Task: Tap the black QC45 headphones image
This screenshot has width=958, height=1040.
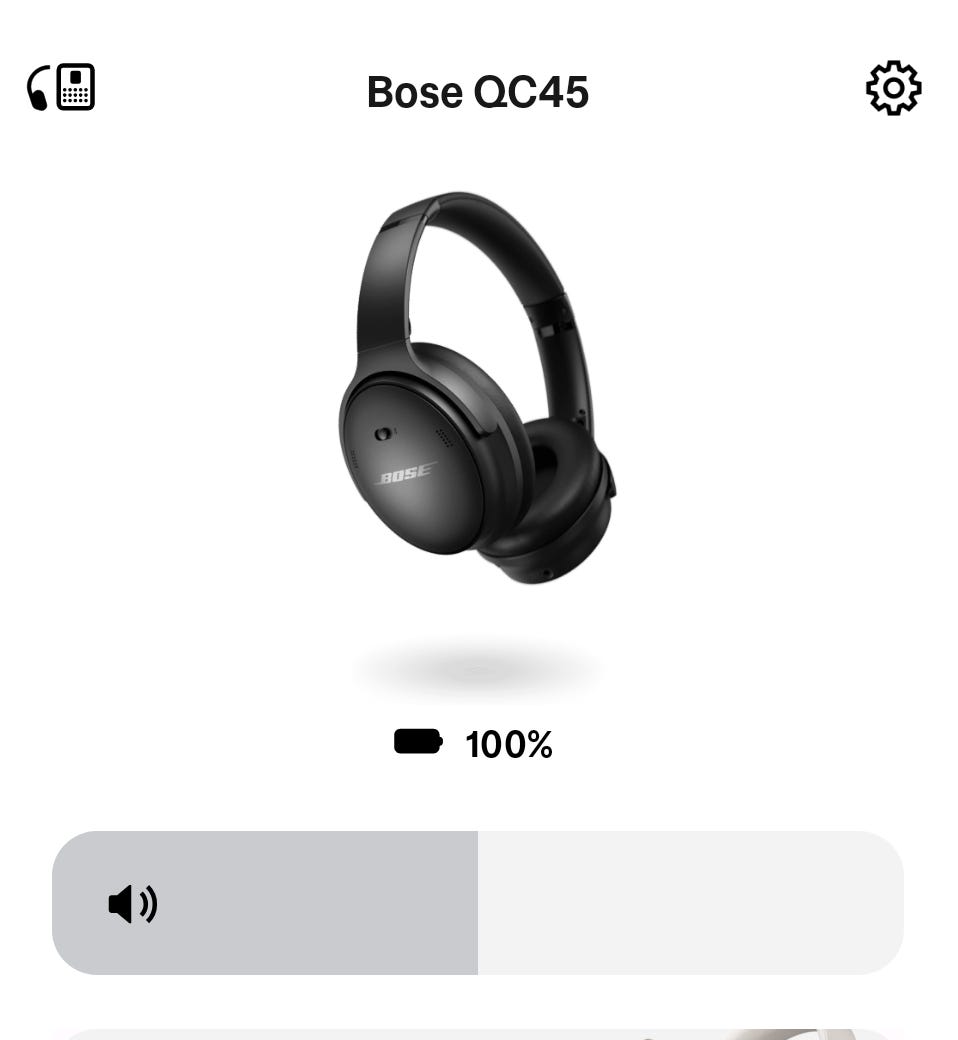Action: [x=477, y=388]
